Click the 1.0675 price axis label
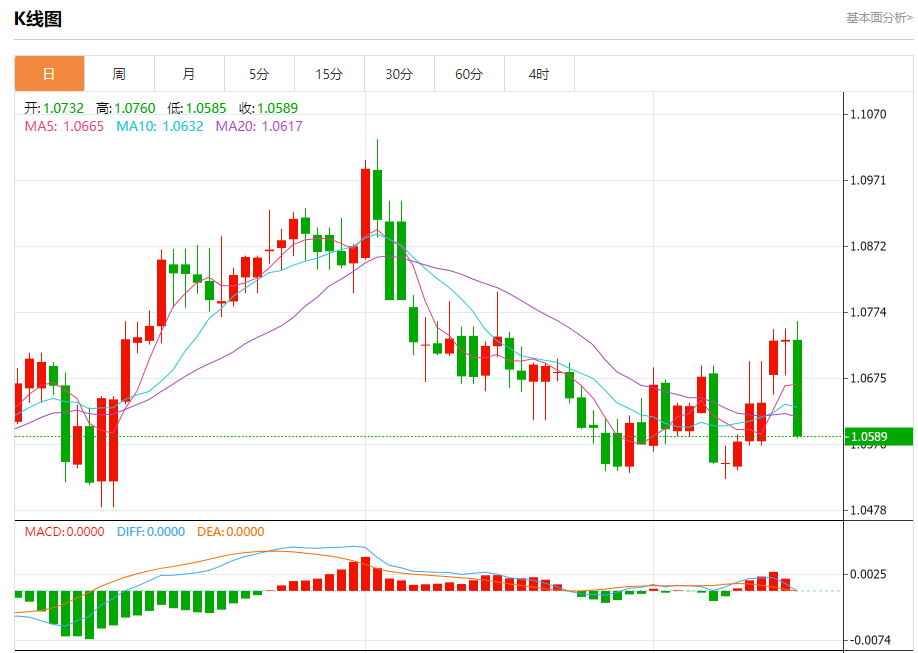This screenshot has width=918, height=653. 868,378
